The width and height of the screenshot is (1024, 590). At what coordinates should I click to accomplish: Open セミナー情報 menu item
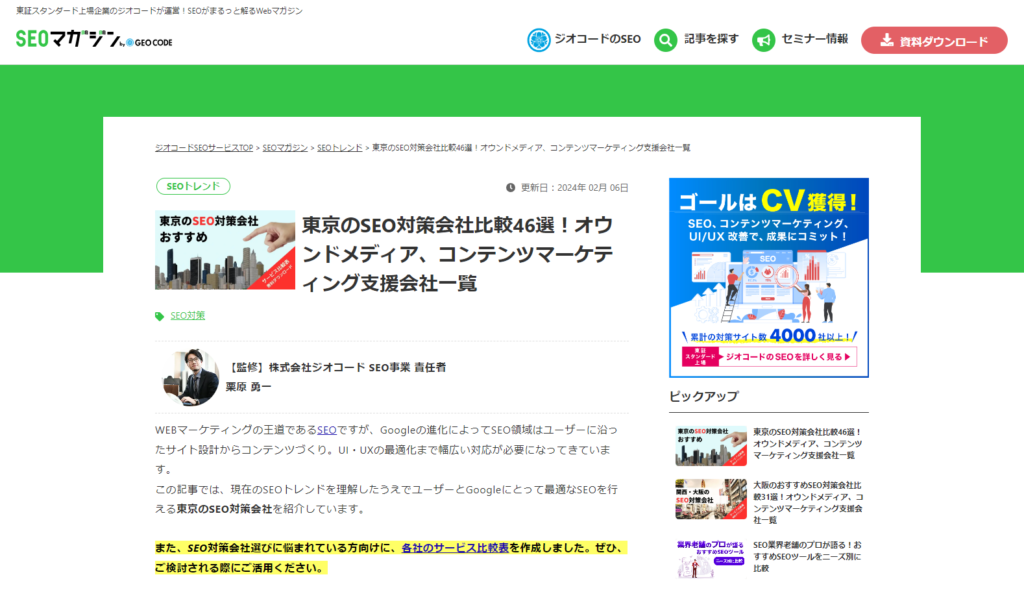coord(814,39)
